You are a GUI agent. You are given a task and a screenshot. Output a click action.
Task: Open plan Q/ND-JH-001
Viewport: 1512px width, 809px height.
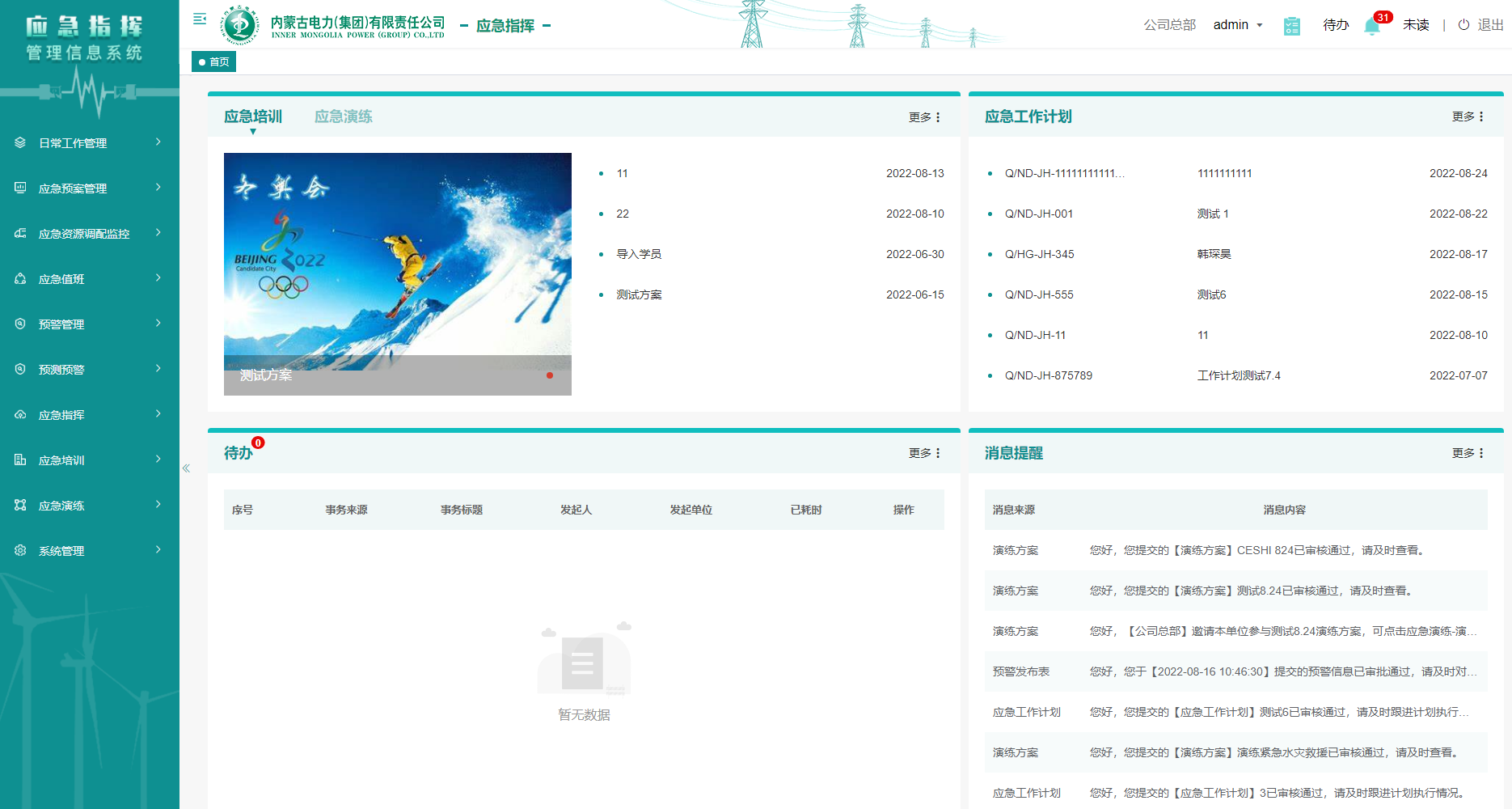click(1039, 214)
